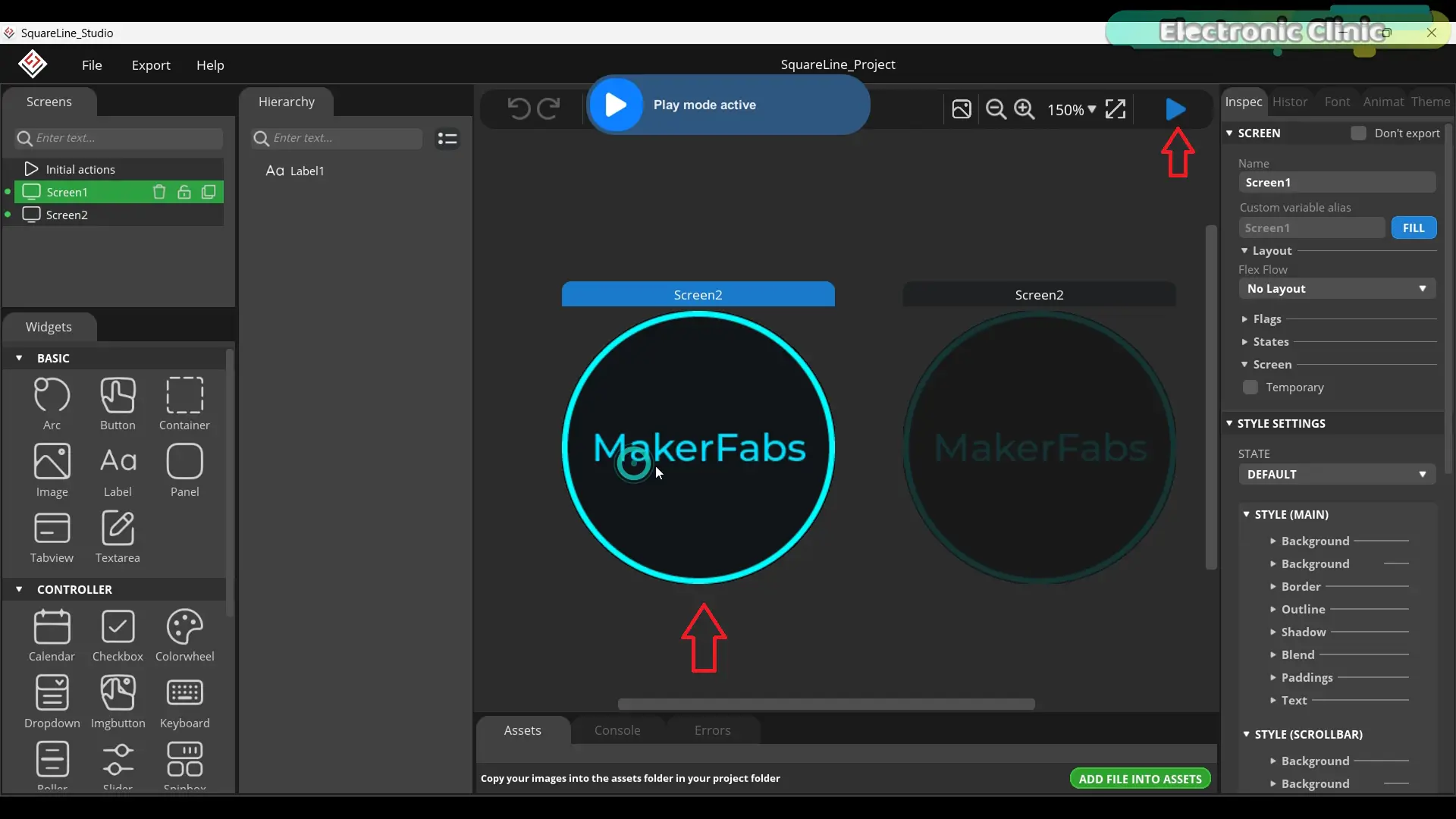This screenshot has height=819, width=1456.
Task: Select the Button widget
Action: coord(118,404)
